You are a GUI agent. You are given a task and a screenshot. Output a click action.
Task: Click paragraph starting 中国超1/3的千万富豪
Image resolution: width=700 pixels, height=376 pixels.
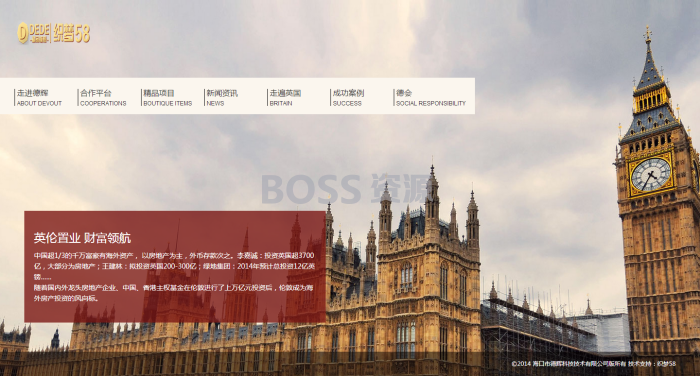[x=175, y=266]
